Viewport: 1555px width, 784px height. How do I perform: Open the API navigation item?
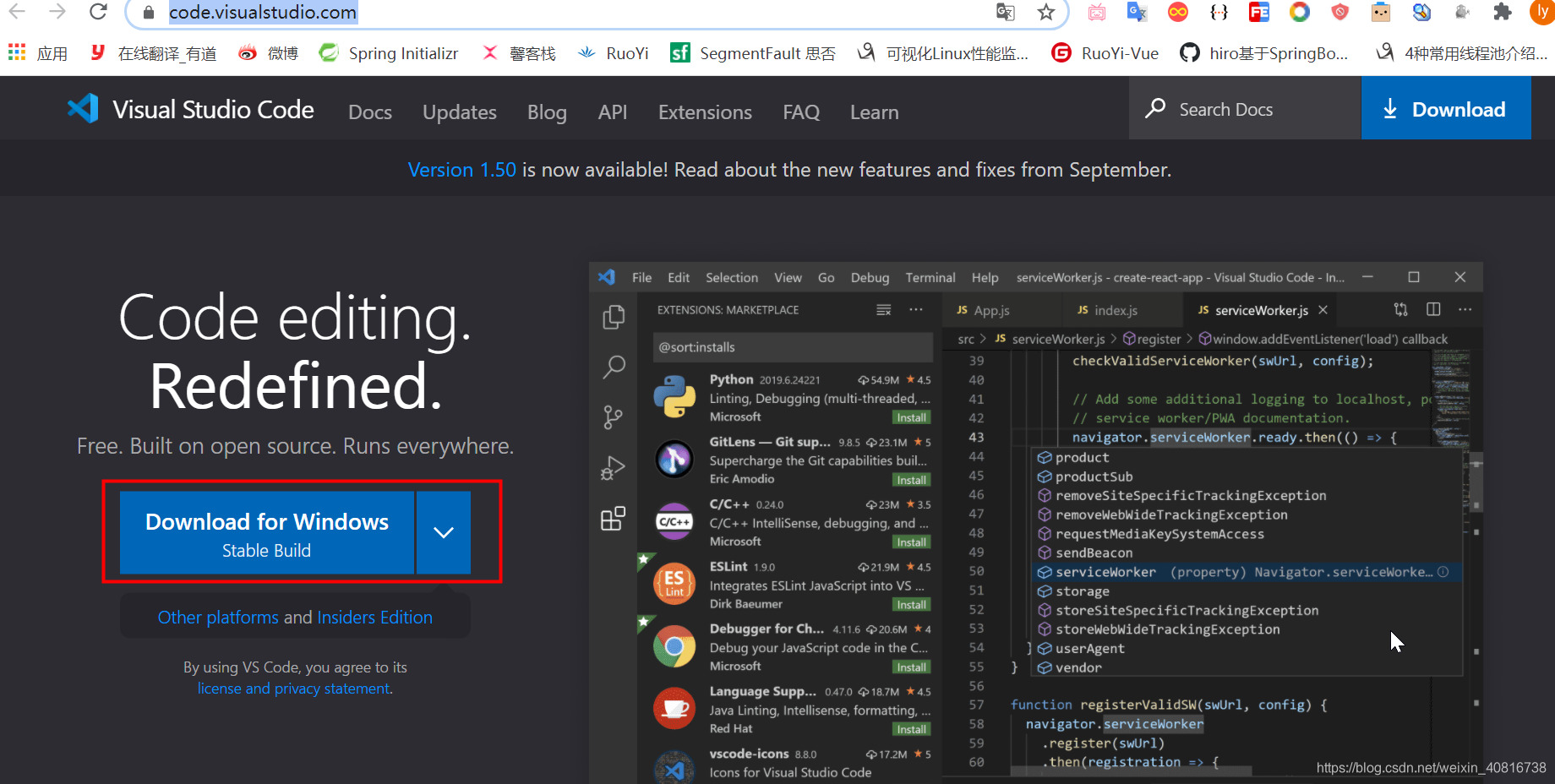613,112
